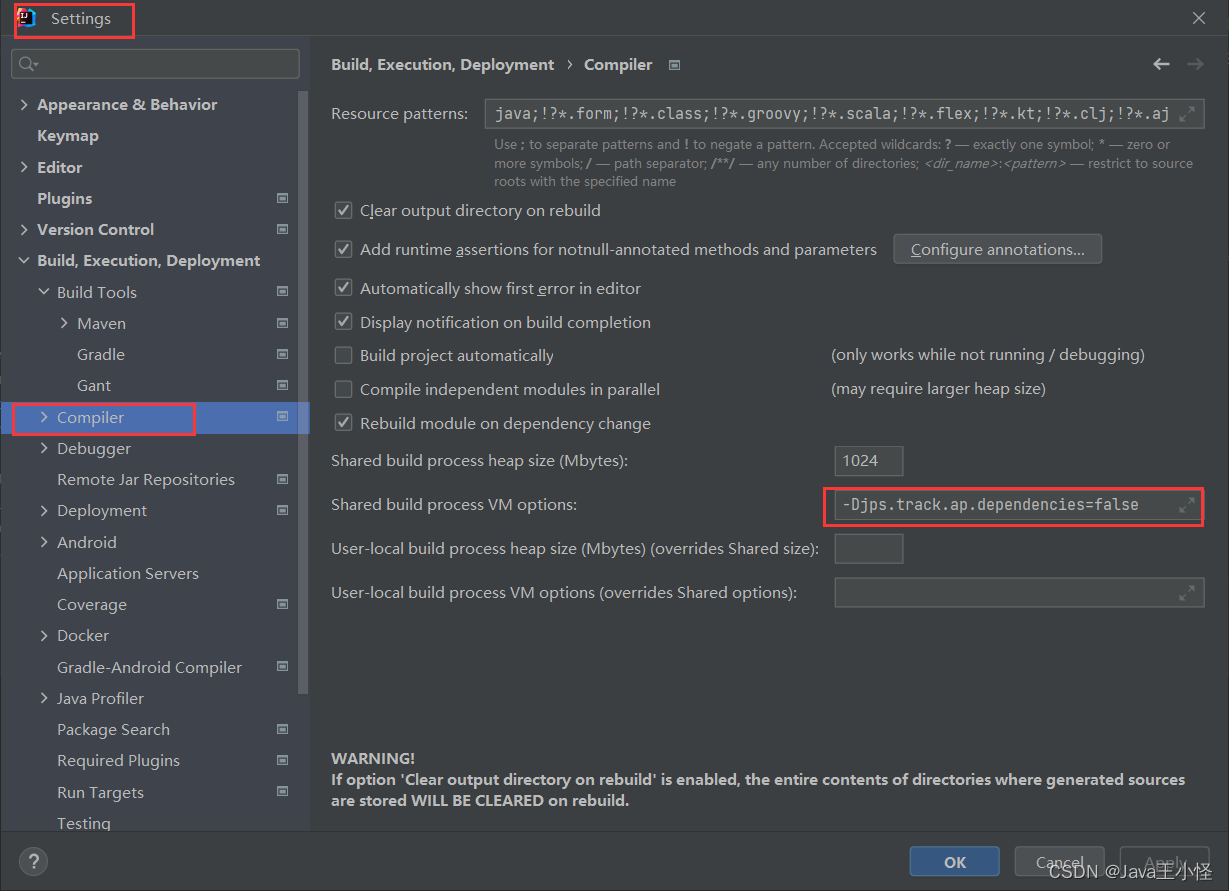Screen dimensions: 1229x891
Task: Click the Configure annotations button
Action: (997, 249)
